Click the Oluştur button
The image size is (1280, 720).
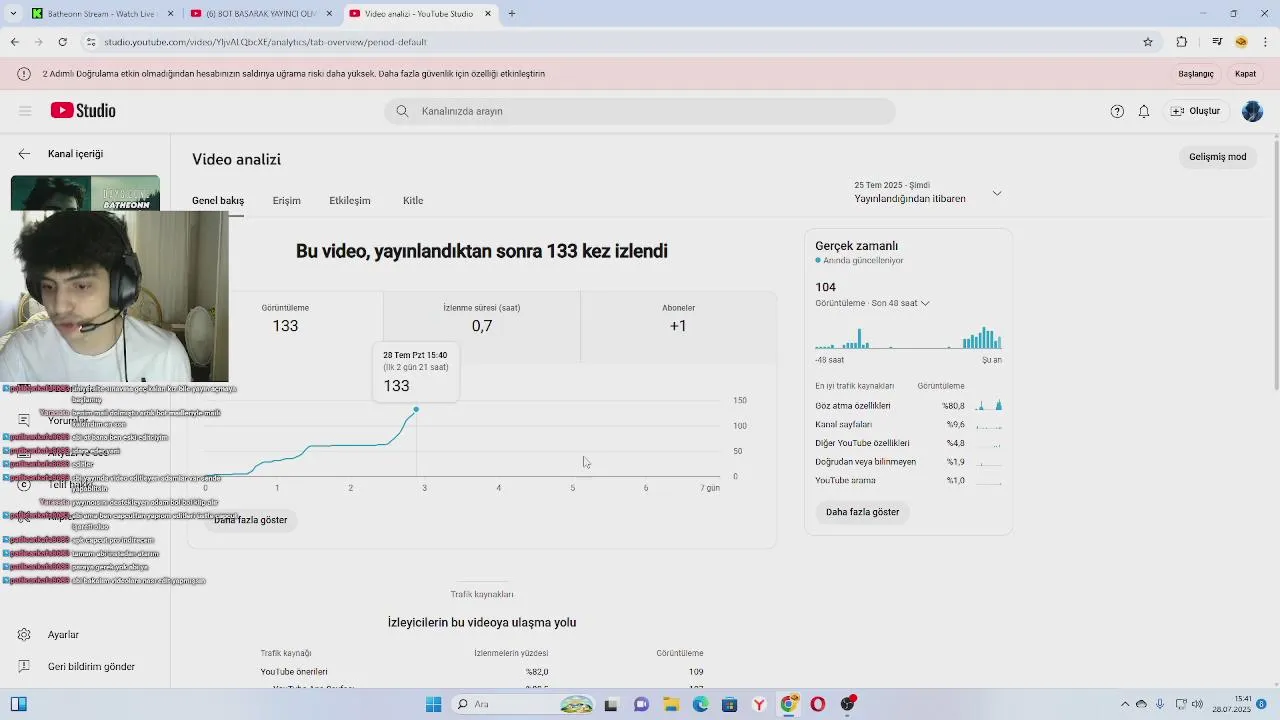[x=1195, y=111]
